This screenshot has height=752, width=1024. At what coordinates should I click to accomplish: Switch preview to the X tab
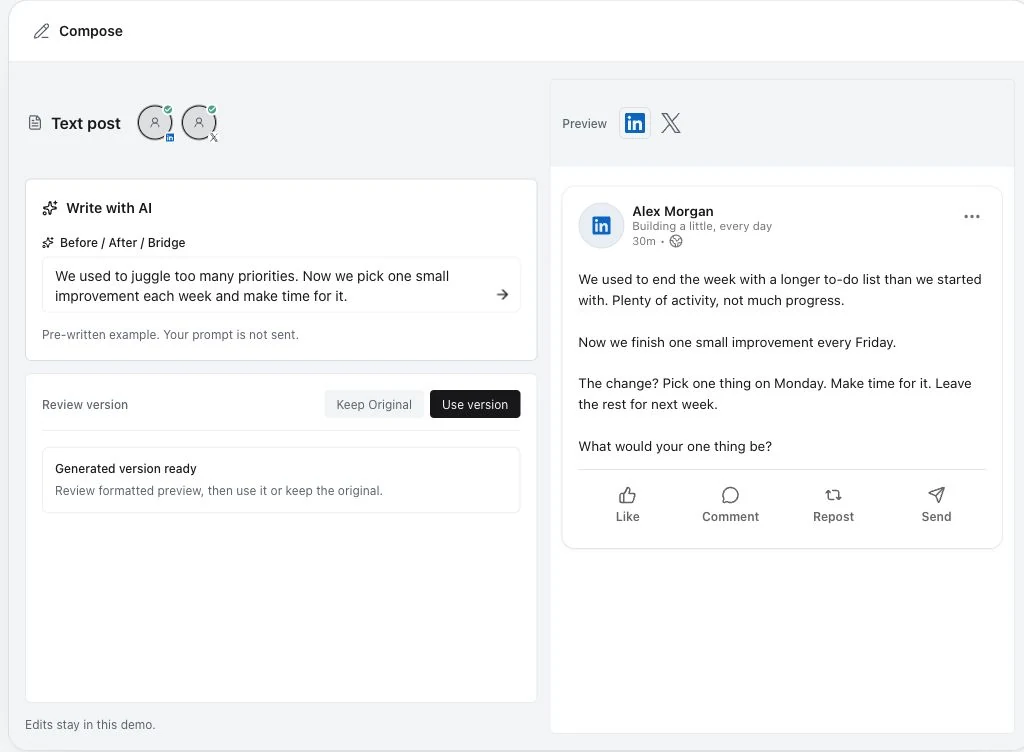tap(671, 123)
